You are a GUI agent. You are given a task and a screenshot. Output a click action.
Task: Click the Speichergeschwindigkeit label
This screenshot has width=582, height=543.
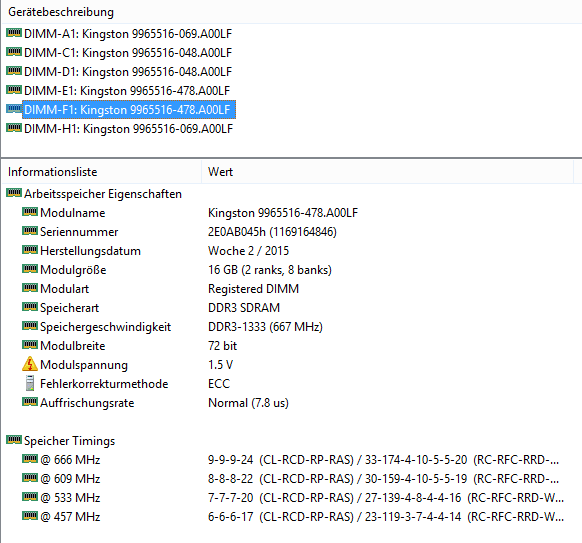point(105,327)
